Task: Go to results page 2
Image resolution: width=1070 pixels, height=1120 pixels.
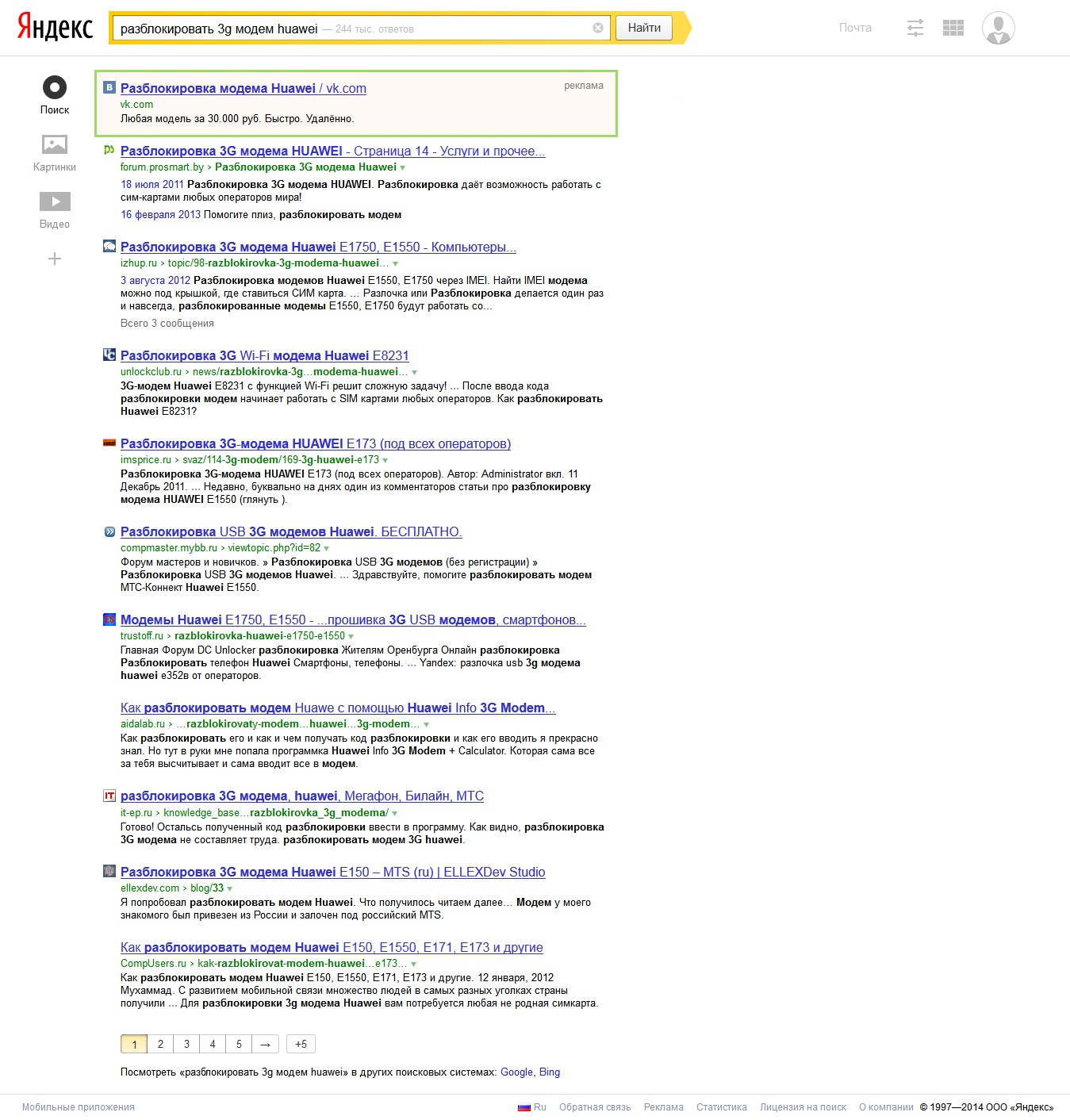Action: click(160, 1044)
